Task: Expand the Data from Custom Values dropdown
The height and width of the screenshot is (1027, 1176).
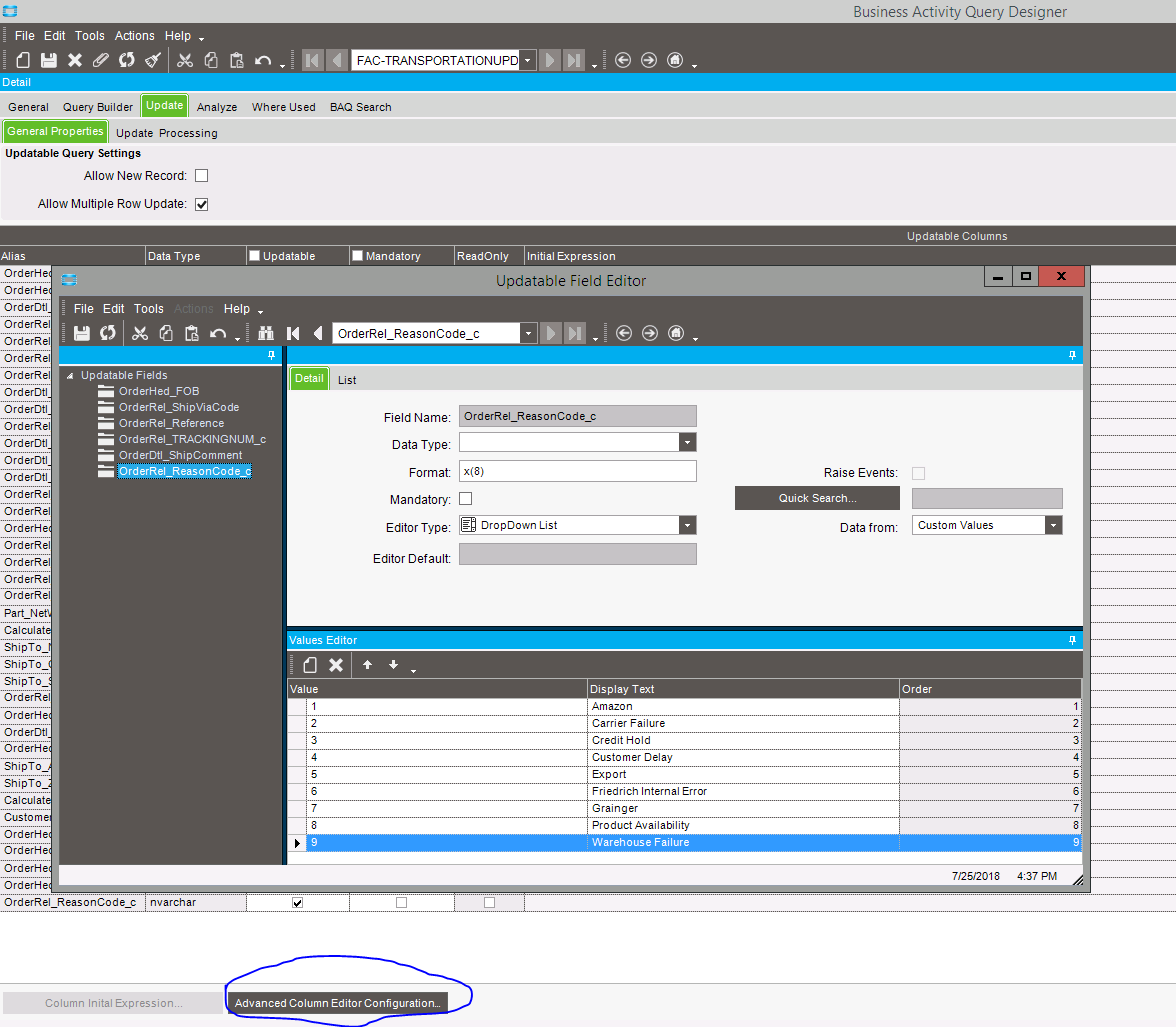Action: point(1053,525)
